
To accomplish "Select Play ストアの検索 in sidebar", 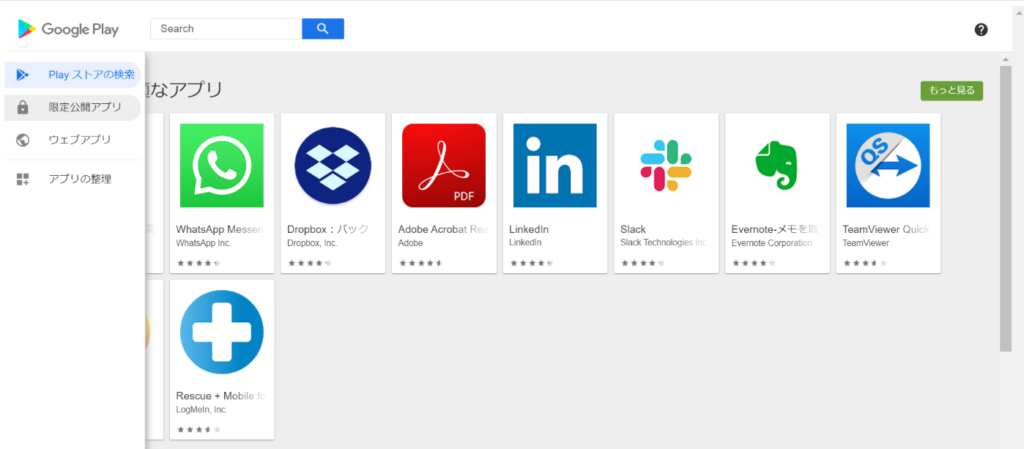I will (x=90, y=75).
